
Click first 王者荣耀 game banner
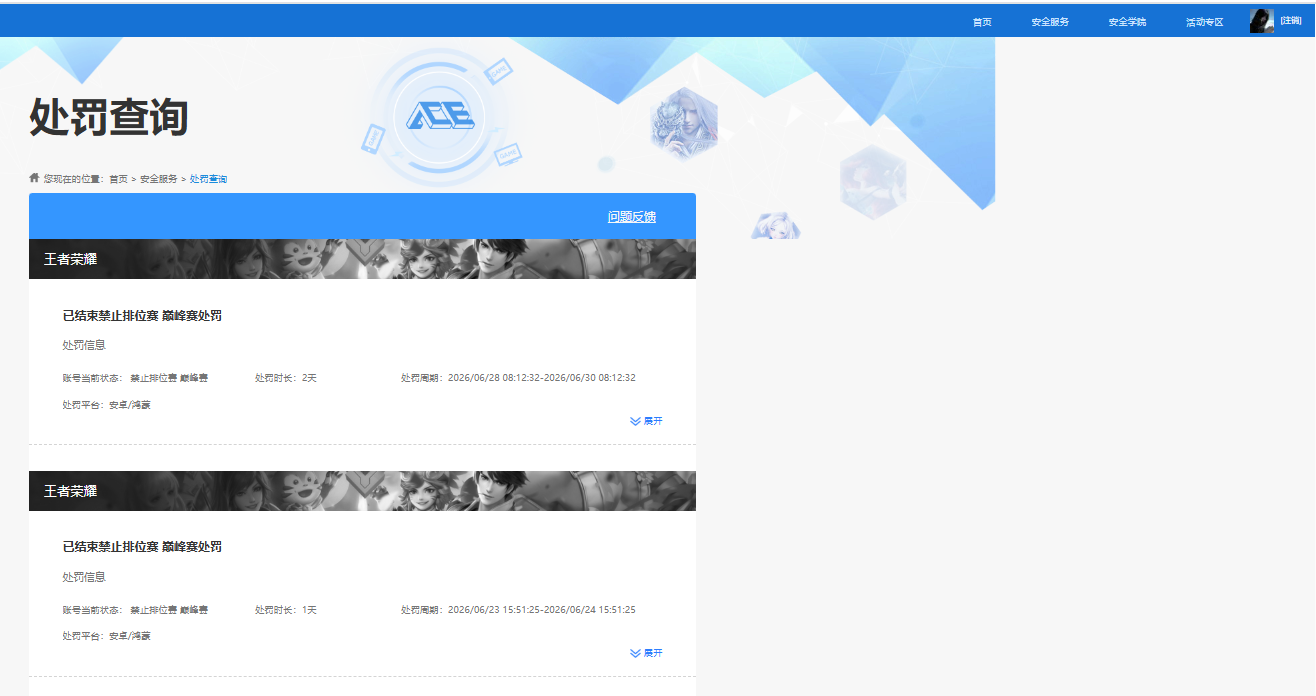pyautogui.click(x=362, y=259)
